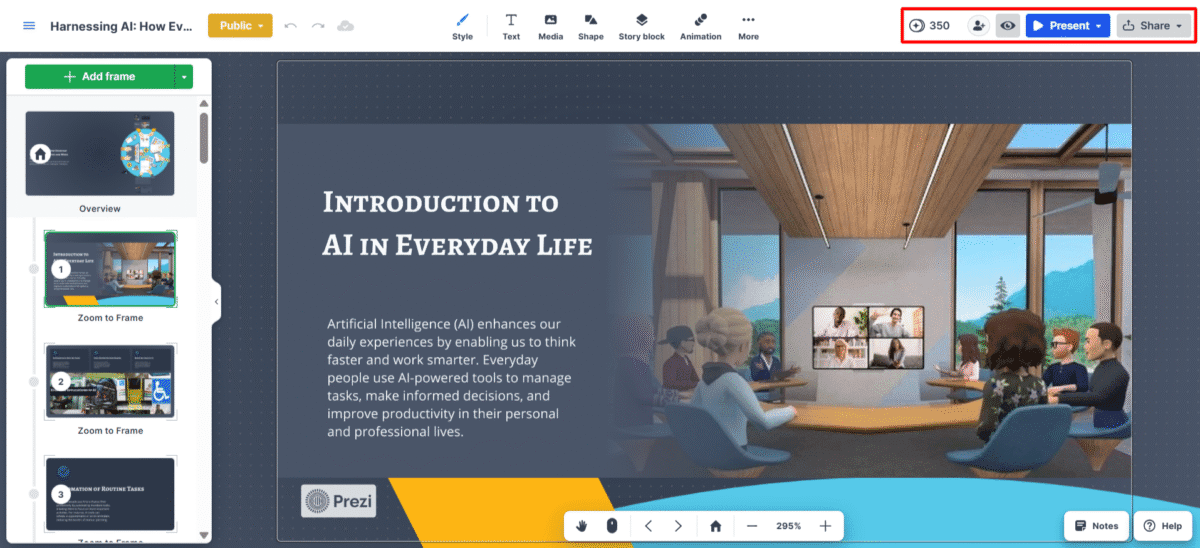The height and width of the screenshot is (548, 1200).
Task: Open the Animation panel
Action: point(700,27)
